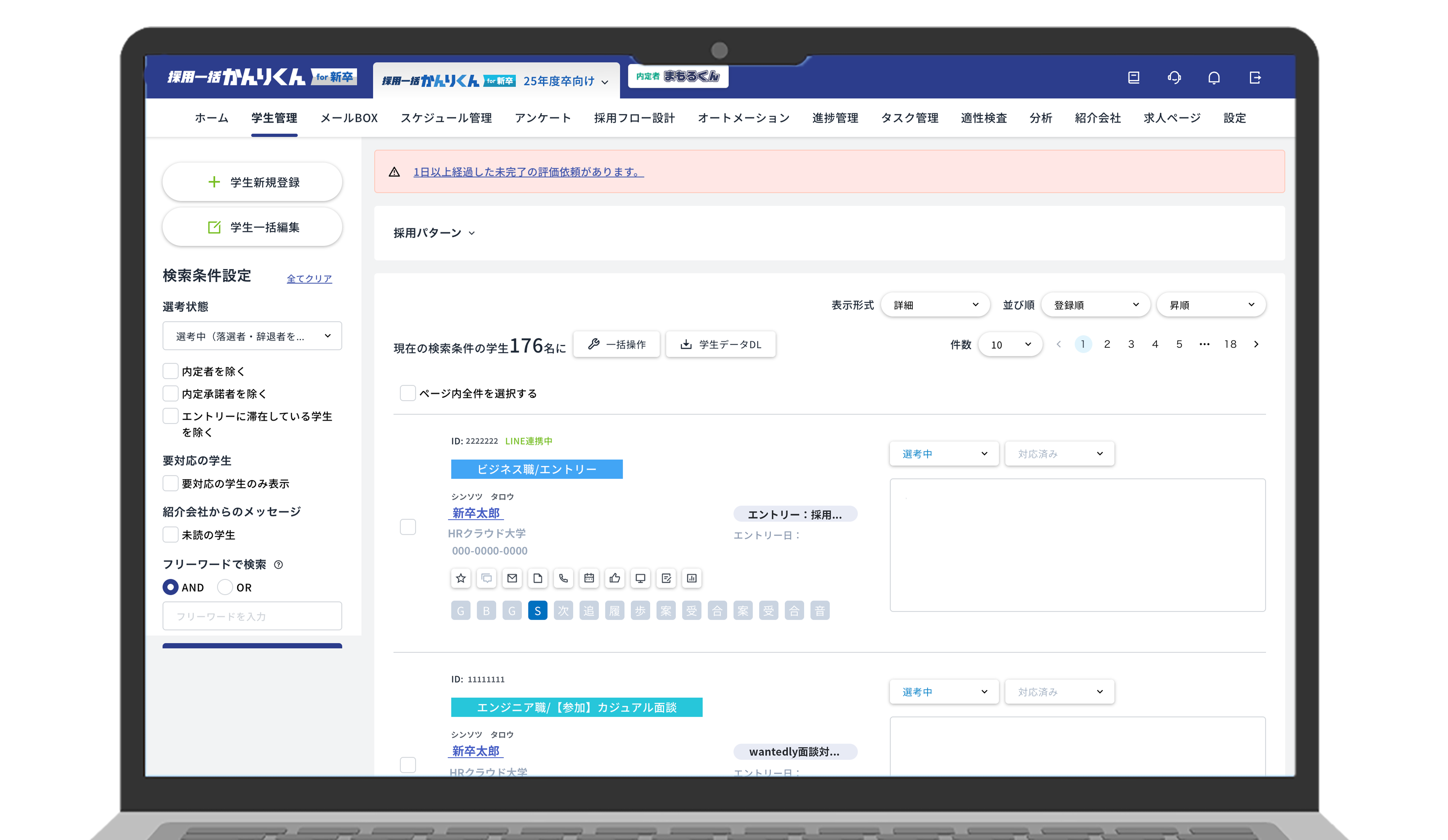Click the phone icon on the student card

(563, 578)
